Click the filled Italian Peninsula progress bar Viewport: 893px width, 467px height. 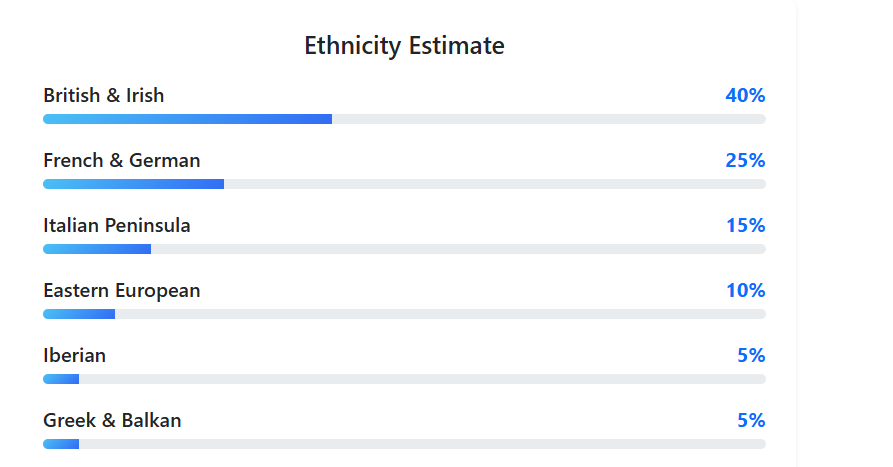97,249
